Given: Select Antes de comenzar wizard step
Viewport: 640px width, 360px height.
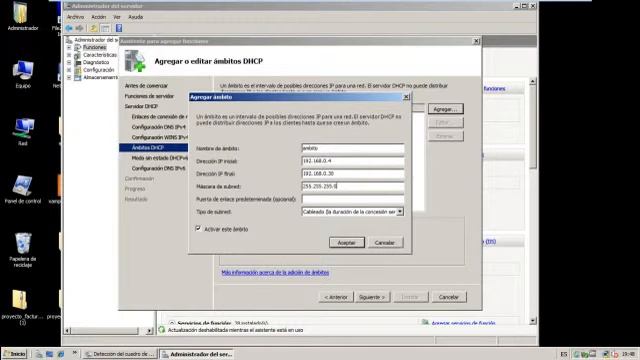Looking at the screenshot, I should [146, 86].
